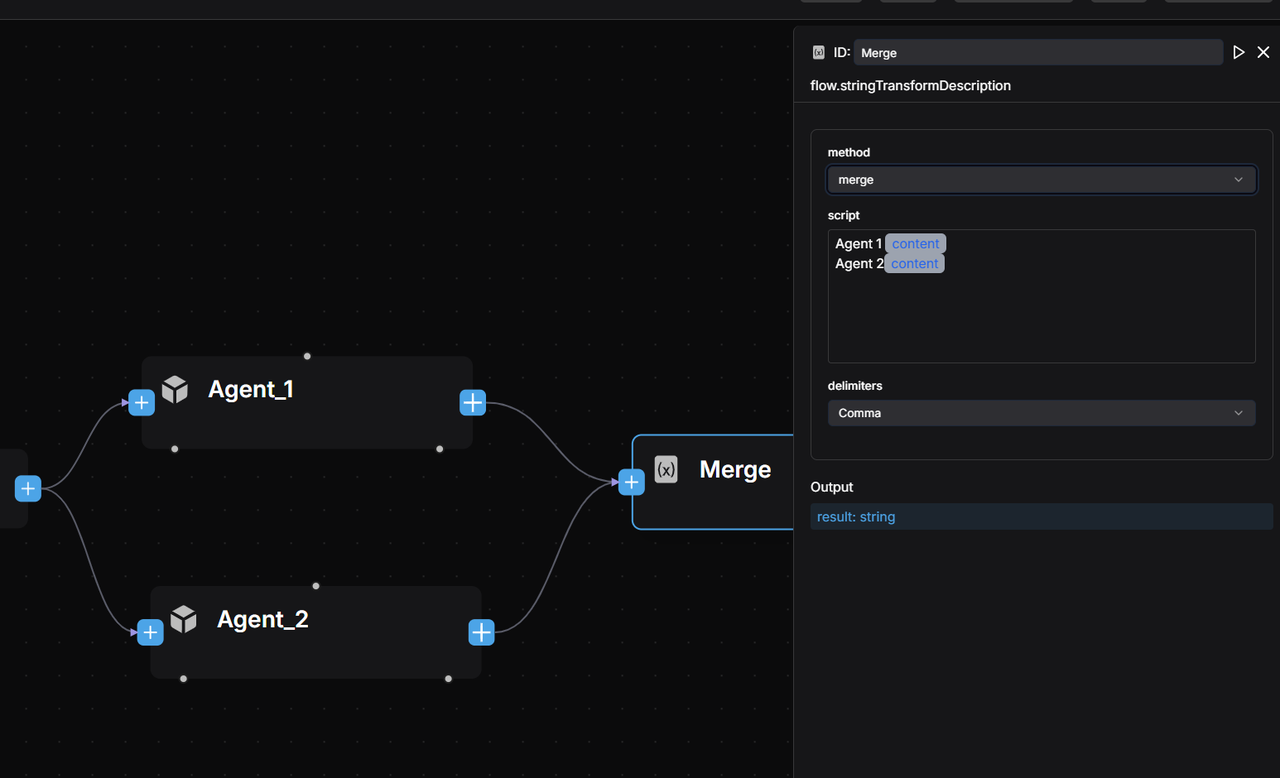The image size is (1280, 778).
Task: Click the plus input connector on Merge node
Action: click(631, 481)
